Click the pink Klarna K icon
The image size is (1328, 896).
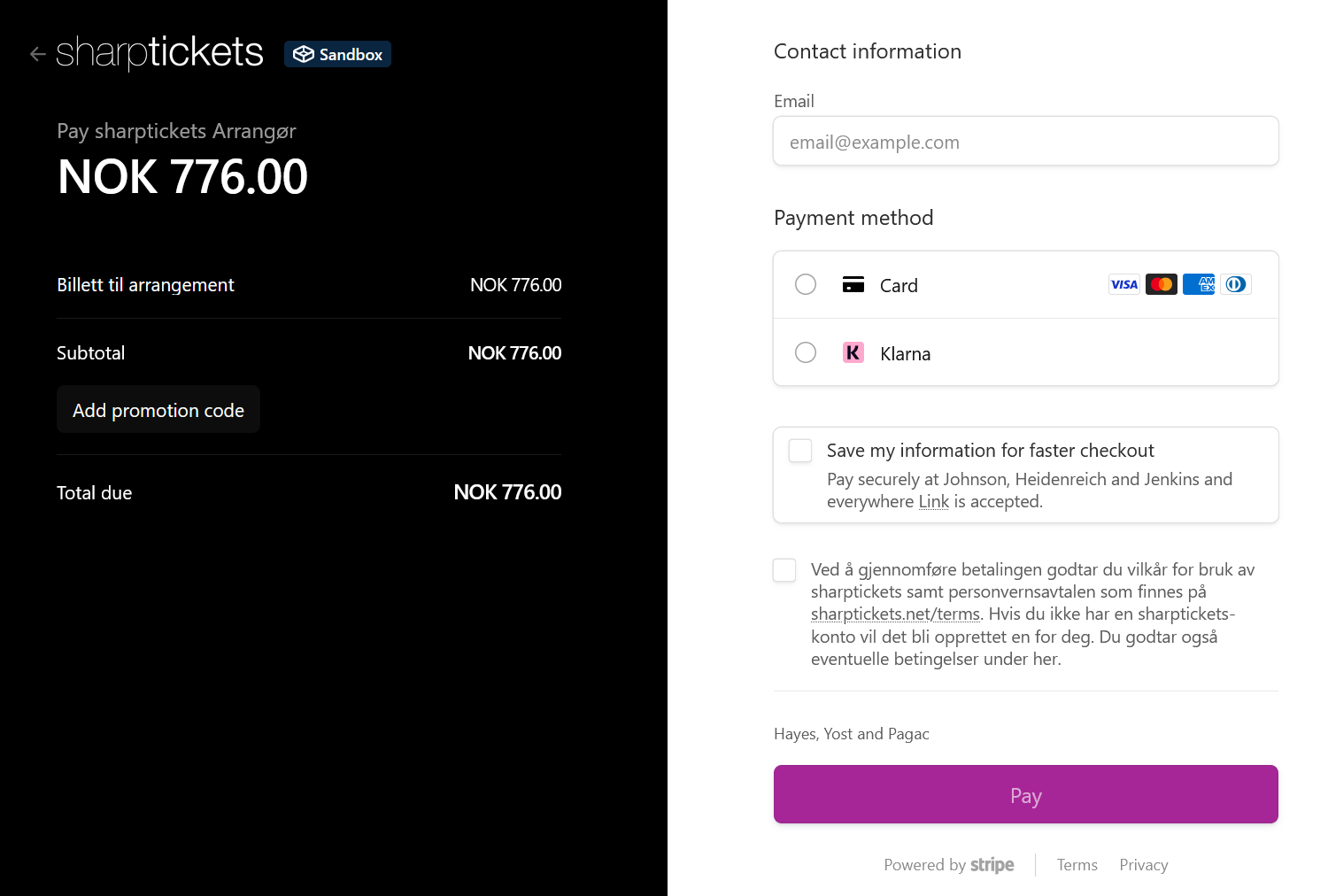[853, 352]
